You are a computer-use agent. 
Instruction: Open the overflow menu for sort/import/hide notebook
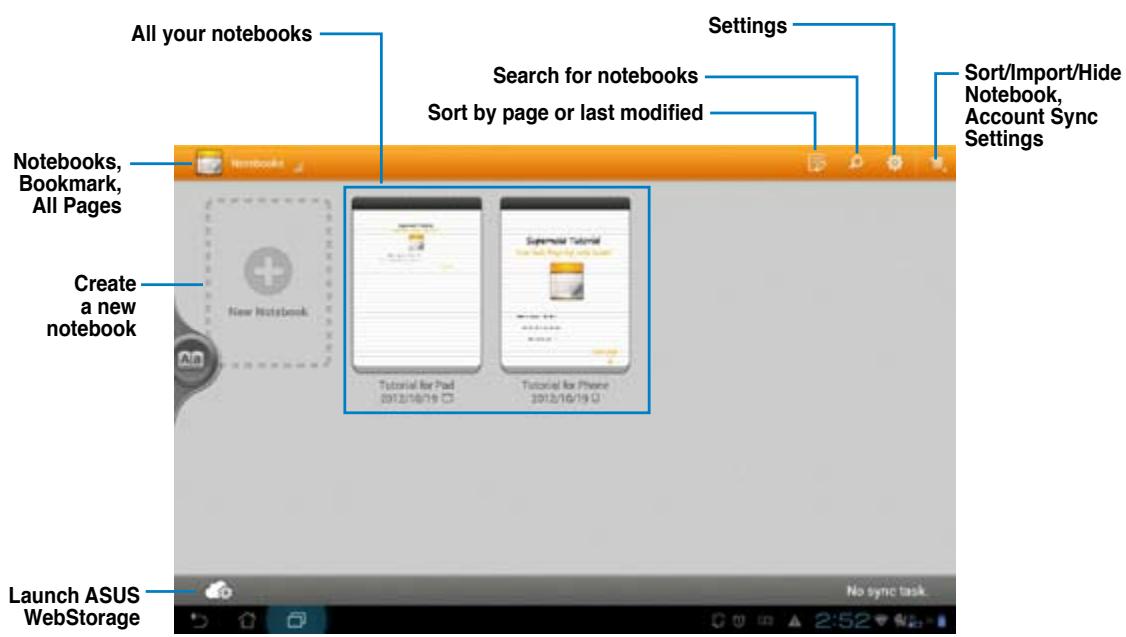pos(937,164)
